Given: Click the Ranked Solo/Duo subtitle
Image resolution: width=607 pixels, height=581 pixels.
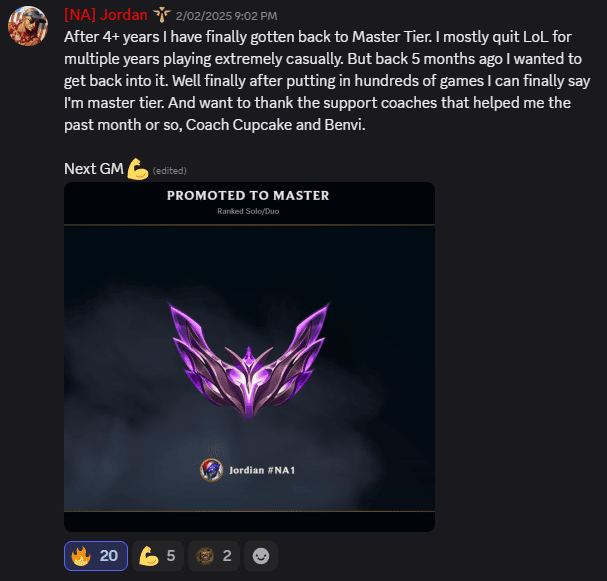Looking at the screenshot, I should pyautogui.click(x=248, y=211).
